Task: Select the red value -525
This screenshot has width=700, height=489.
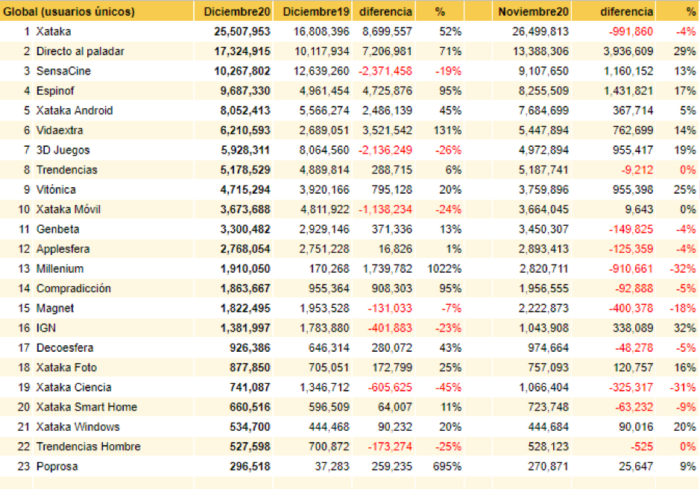Action: [x=642, y=447]
